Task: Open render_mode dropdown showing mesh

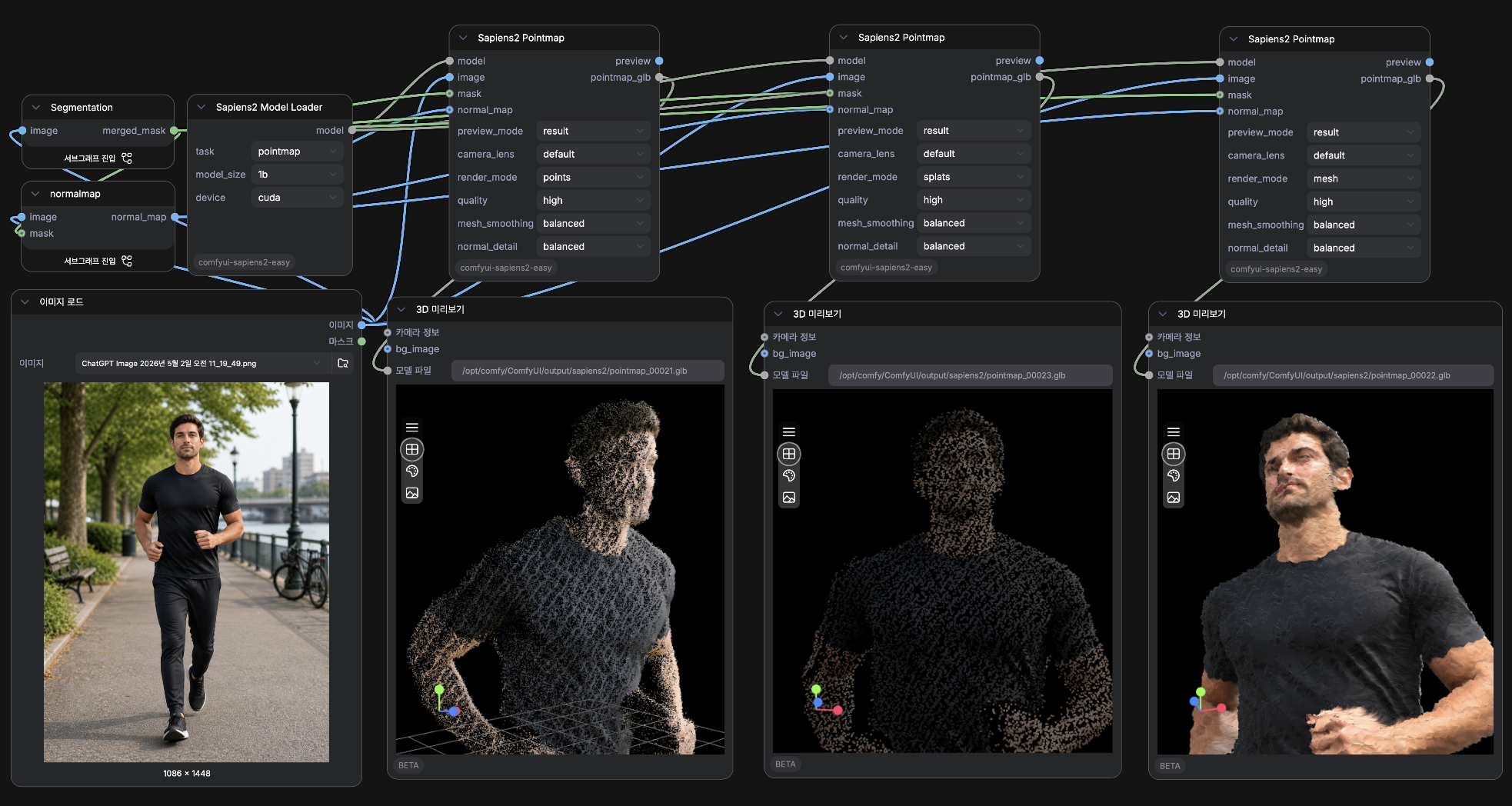Action: click(x=1364, y=178)
